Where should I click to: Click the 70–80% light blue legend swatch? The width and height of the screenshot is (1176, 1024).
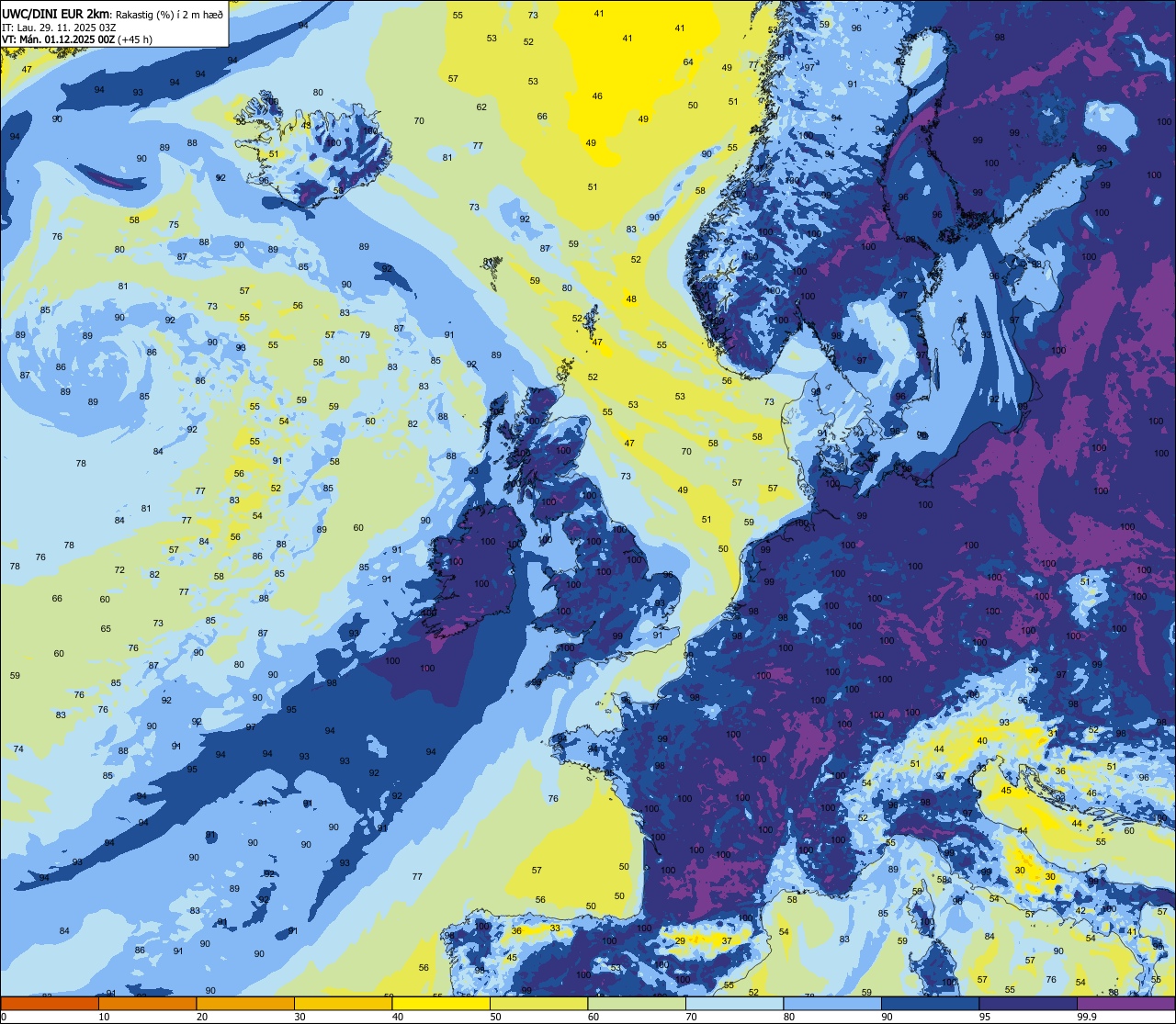click(x=734, y=1003)
